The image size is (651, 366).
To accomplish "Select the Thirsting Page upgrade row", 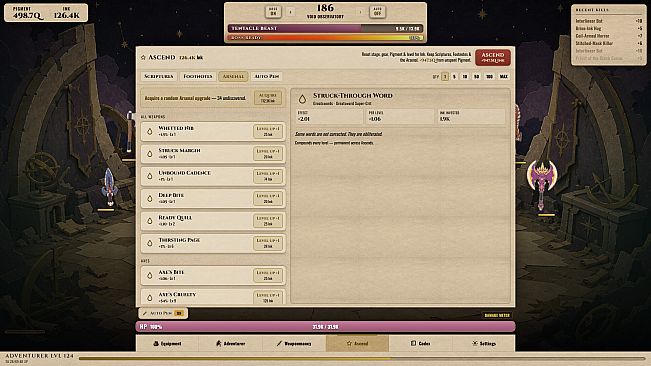I will [x=213, y=243].
